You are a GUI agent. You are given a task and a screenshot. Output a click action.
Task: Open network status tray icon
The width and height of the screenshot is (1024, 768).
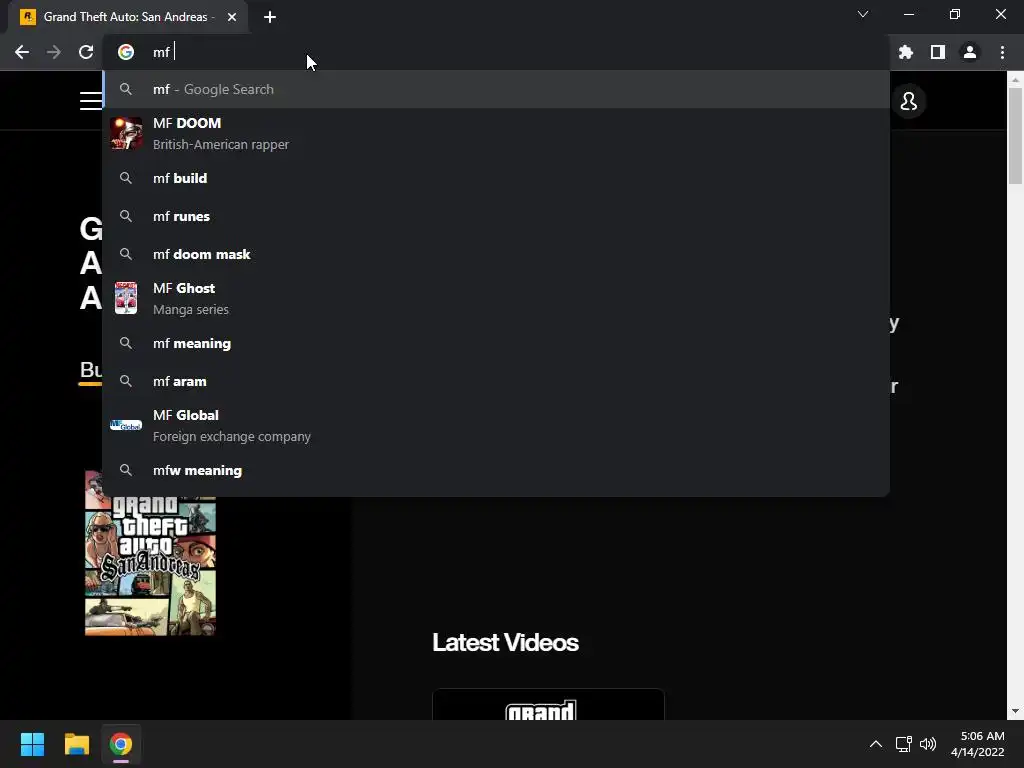coord(904,744)
